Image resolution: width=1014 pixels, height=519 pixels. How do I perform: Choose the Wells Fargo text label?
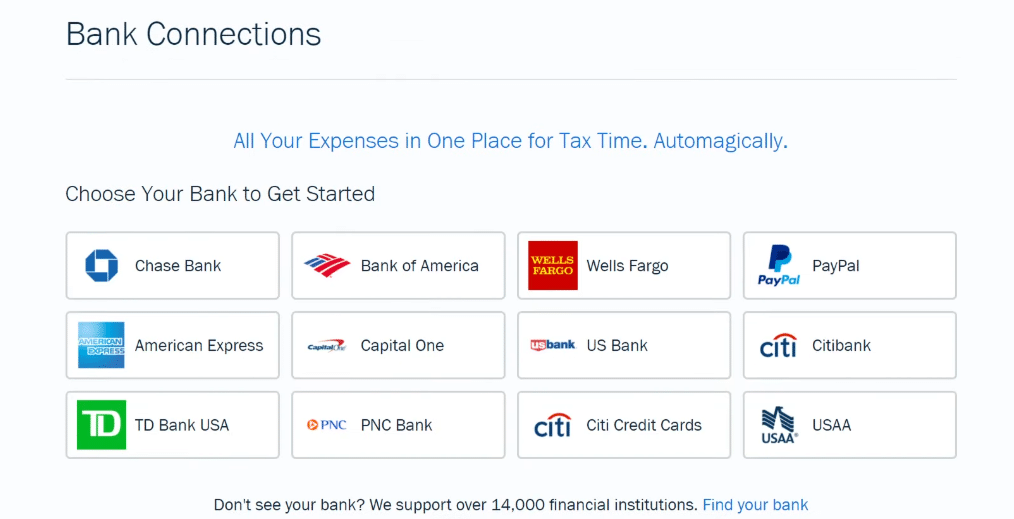coord(627,266)
